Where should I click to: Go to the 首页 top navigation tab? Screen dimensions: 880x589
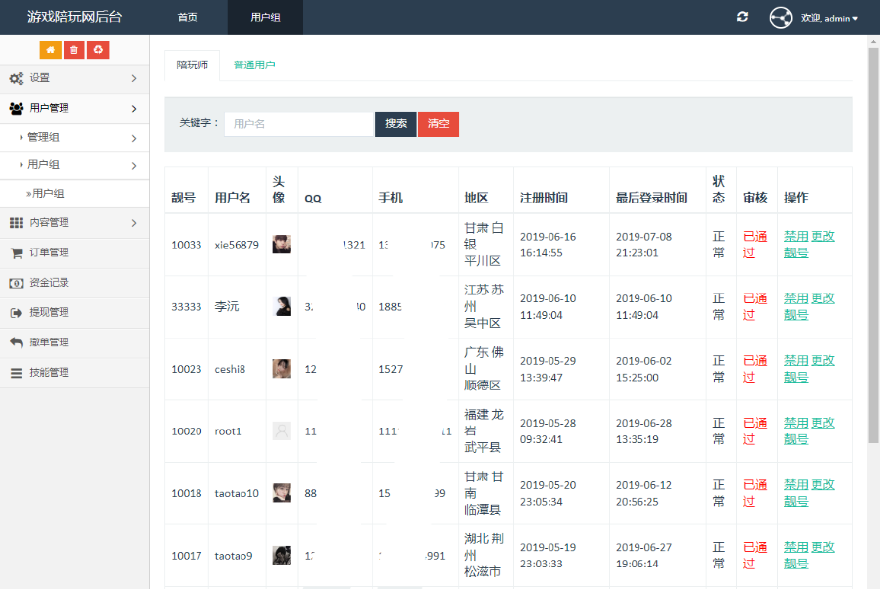pos(187,18)
